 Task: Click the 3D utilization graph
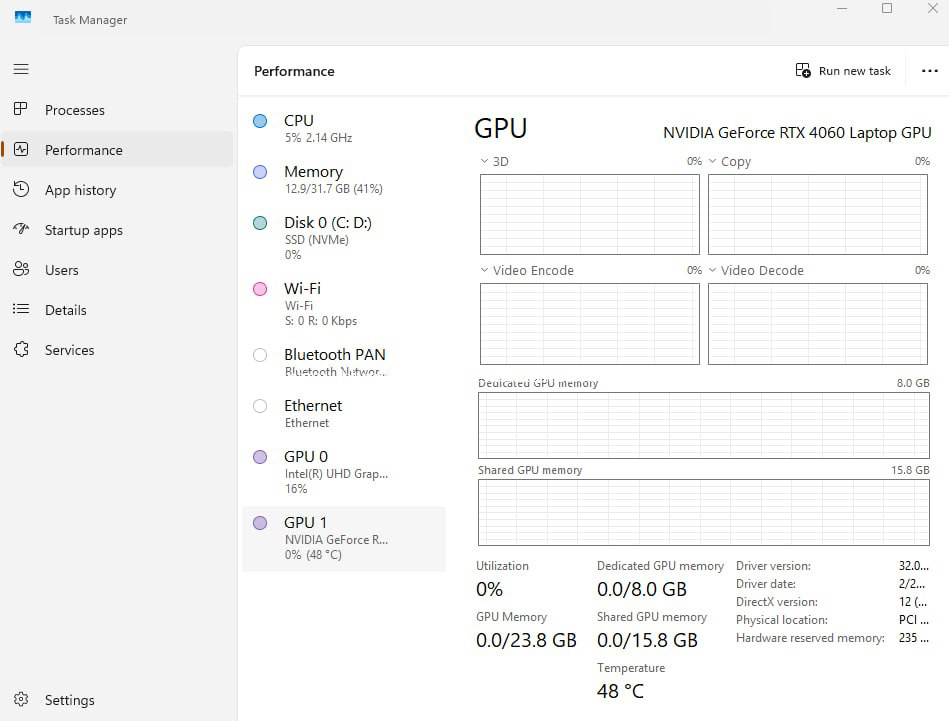pos(589,214)
